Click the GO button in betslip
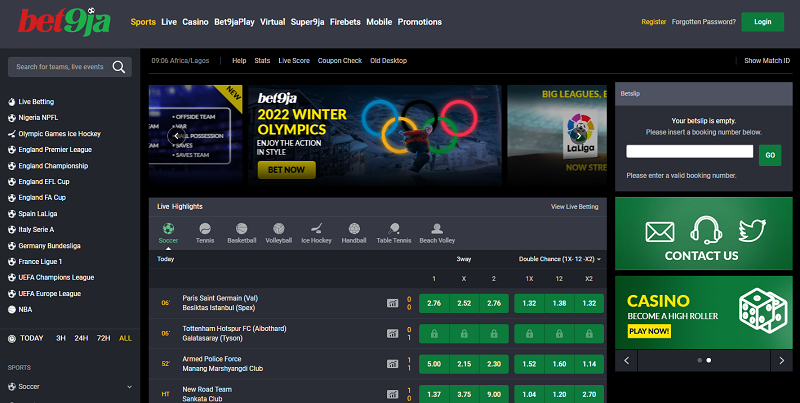 pyautogui.click(x=770, y=155)
